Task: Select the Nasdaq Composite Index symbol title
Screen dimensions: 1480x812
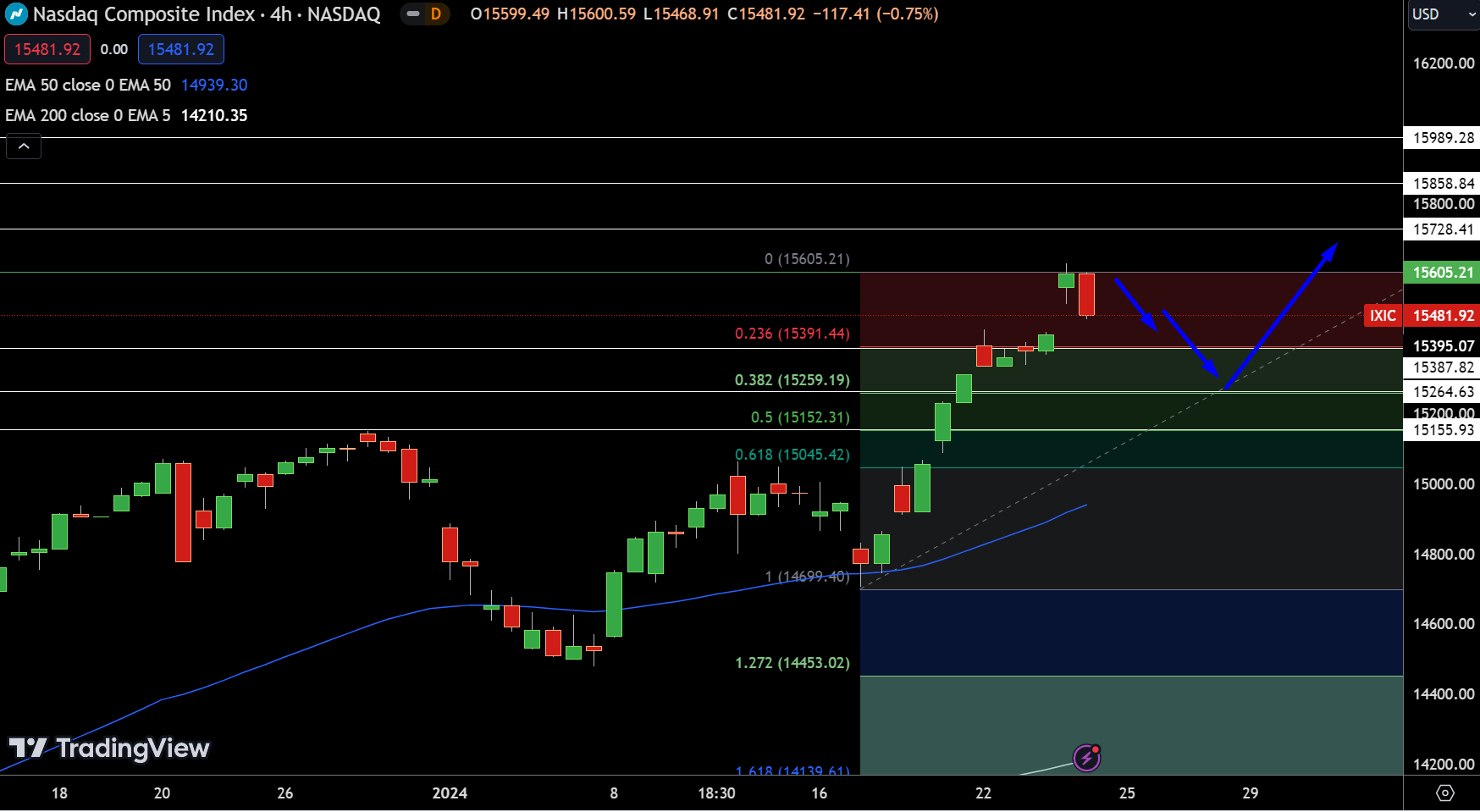Action: coord(207,14)
